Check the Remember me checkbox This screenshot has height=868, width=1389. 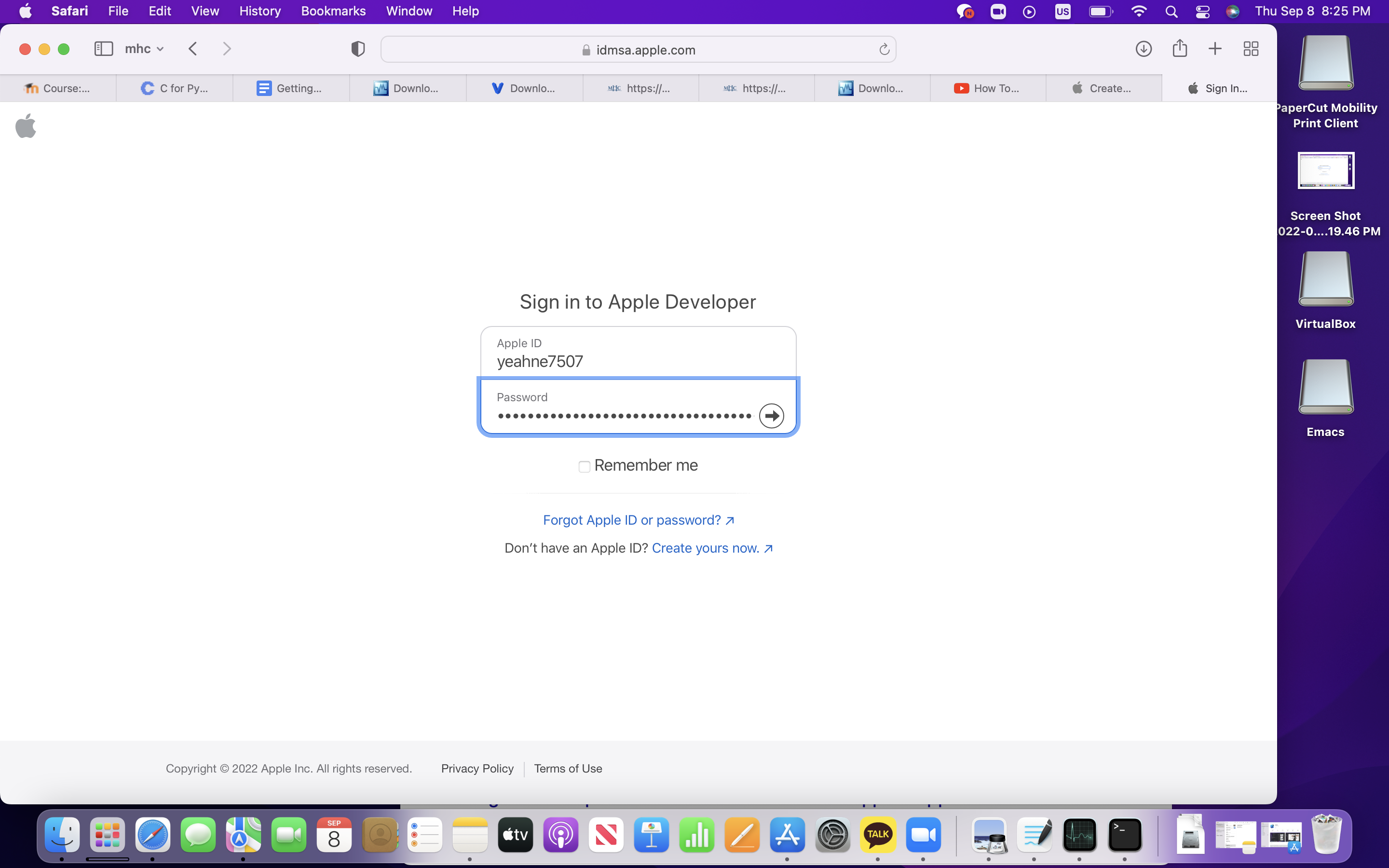[x=584, y=467]
